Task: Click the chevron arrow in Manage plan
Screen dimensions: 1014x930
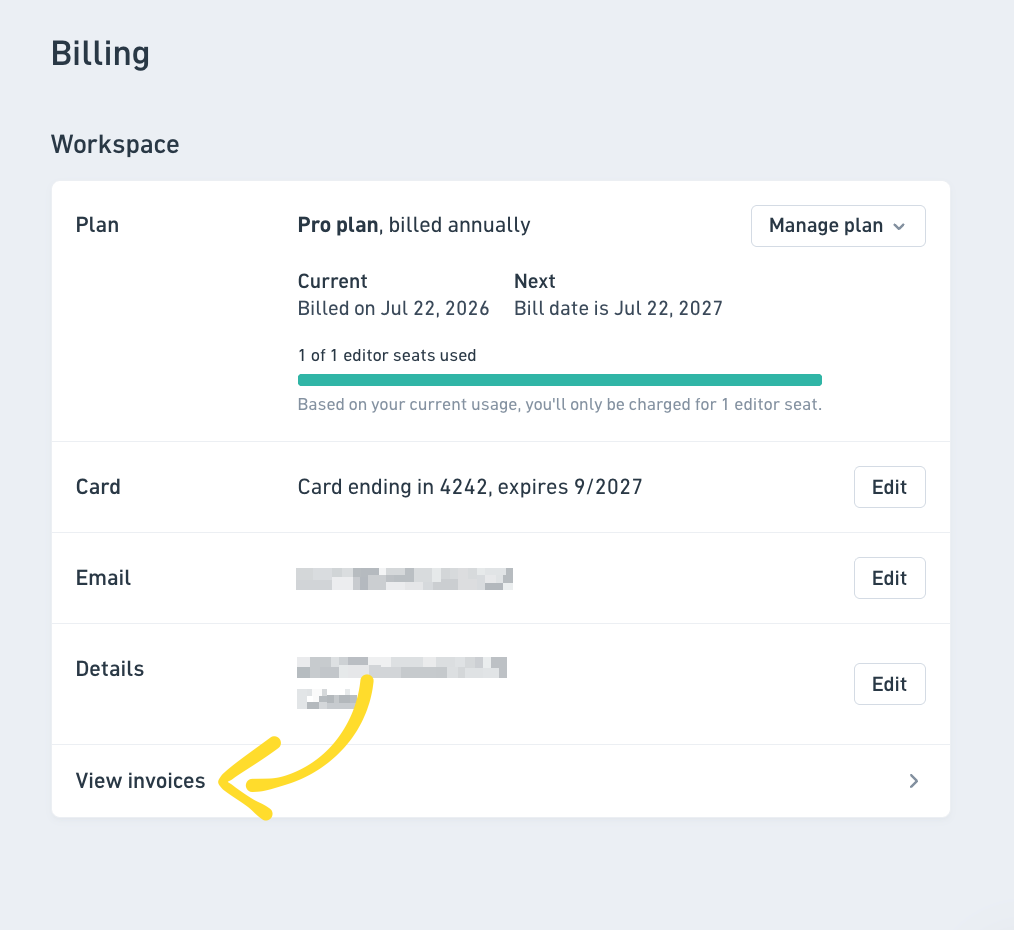Action: (899, 226)
